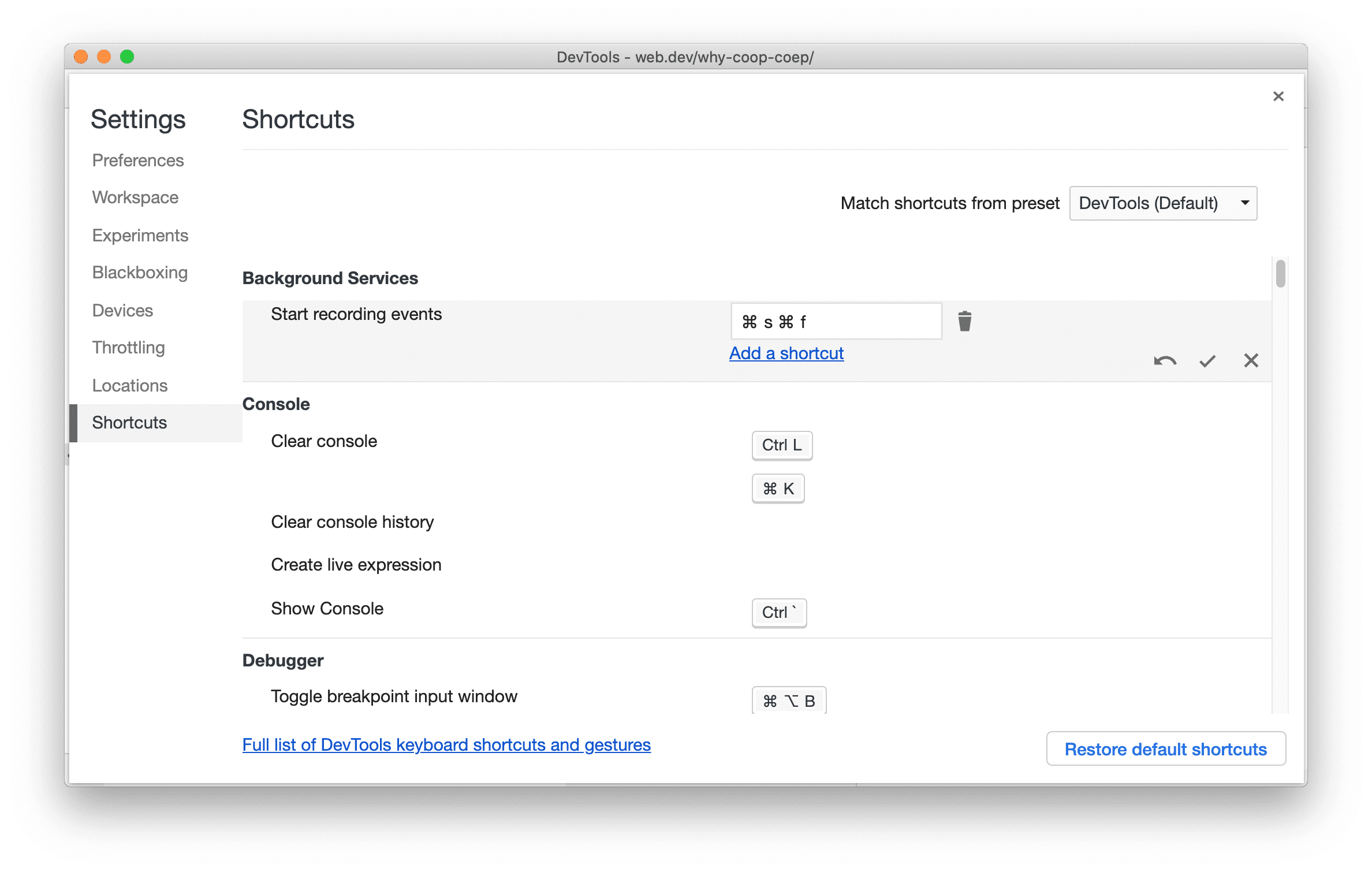Select the Throttling sidebar item
Screen dimensions: 1372x872
[127, 348]
